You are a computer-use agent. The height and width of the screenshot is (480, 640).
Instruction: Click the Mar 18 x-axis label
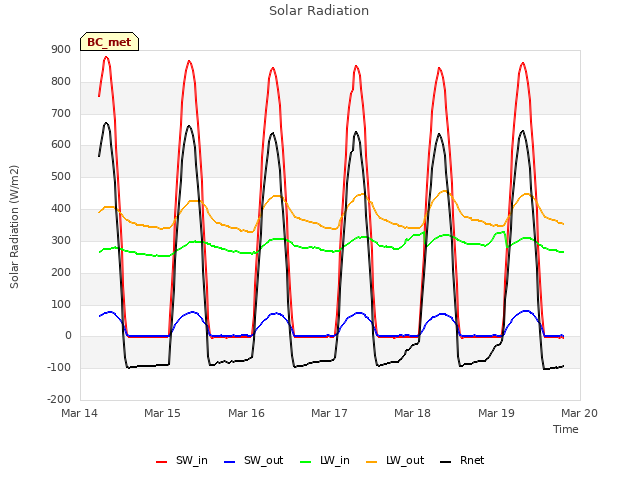click(x=413, y=413)
